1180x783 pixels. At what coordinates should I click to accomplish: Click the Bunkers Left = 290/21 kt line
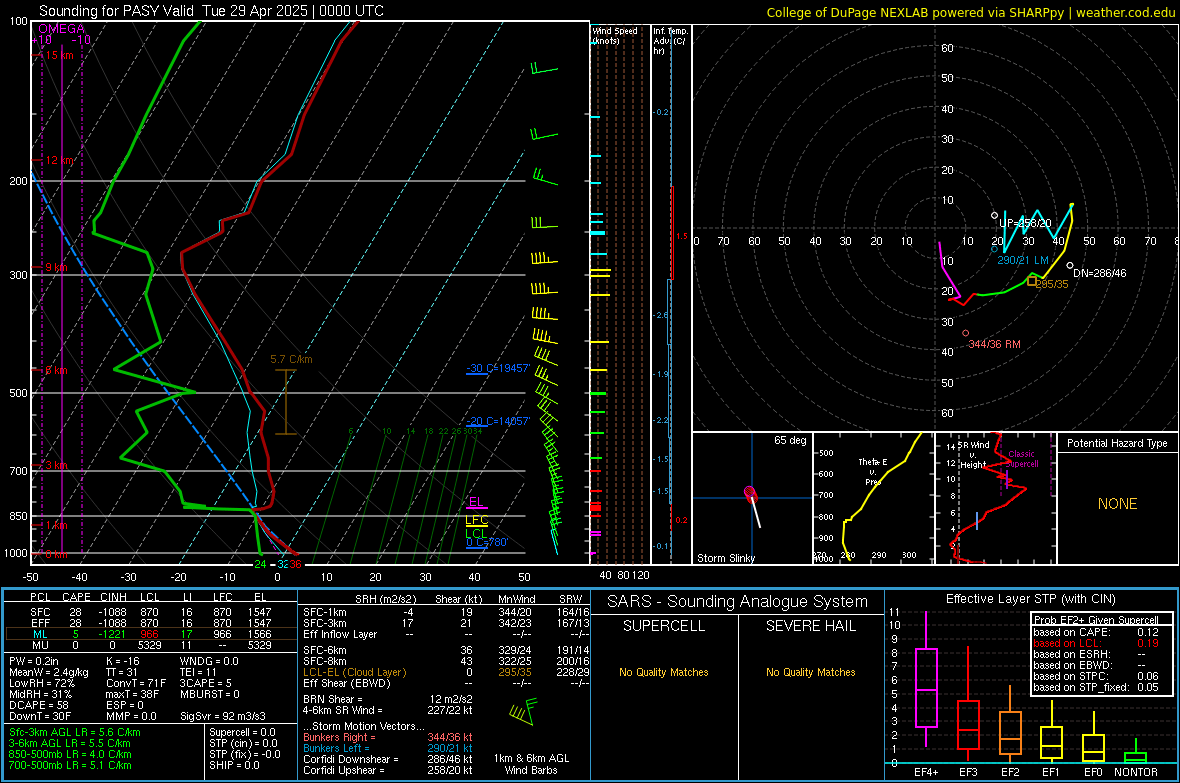point(388,748)
